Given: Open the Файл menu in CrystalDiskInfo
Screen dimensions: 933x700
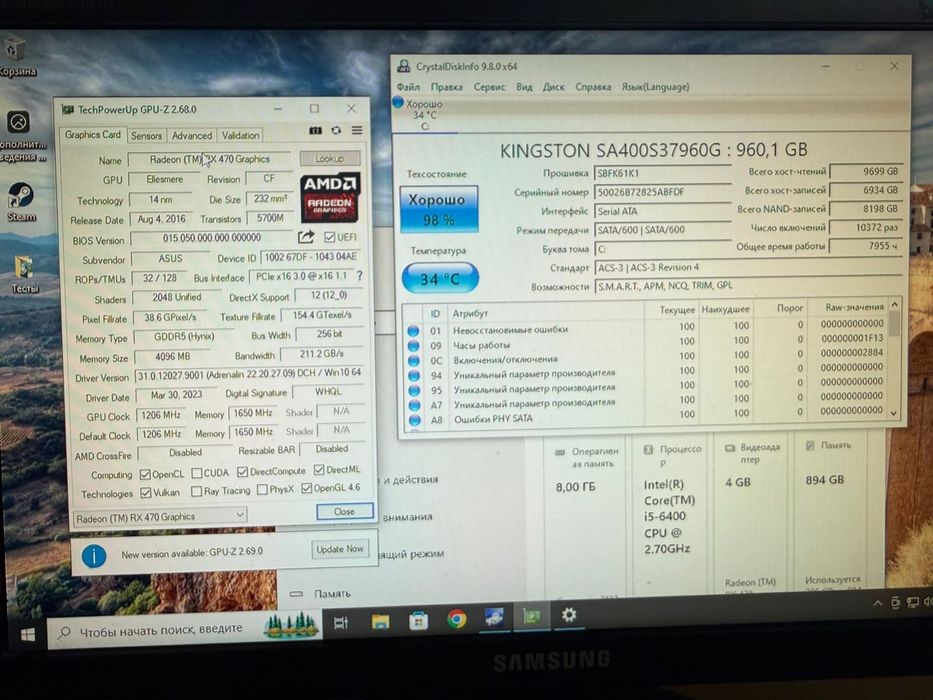Looking at the screenshot, I should [x=408, y=87].
